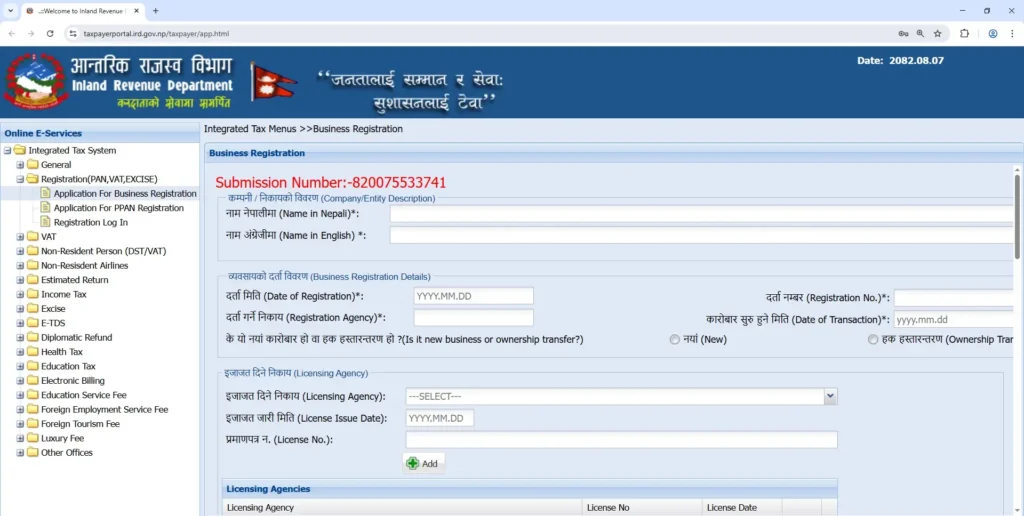Image resolution: width=1024 pixels, height=516 pixels.
Task: Click the Submission Number text
Action: pyautogui.click(x=330, y=183)
